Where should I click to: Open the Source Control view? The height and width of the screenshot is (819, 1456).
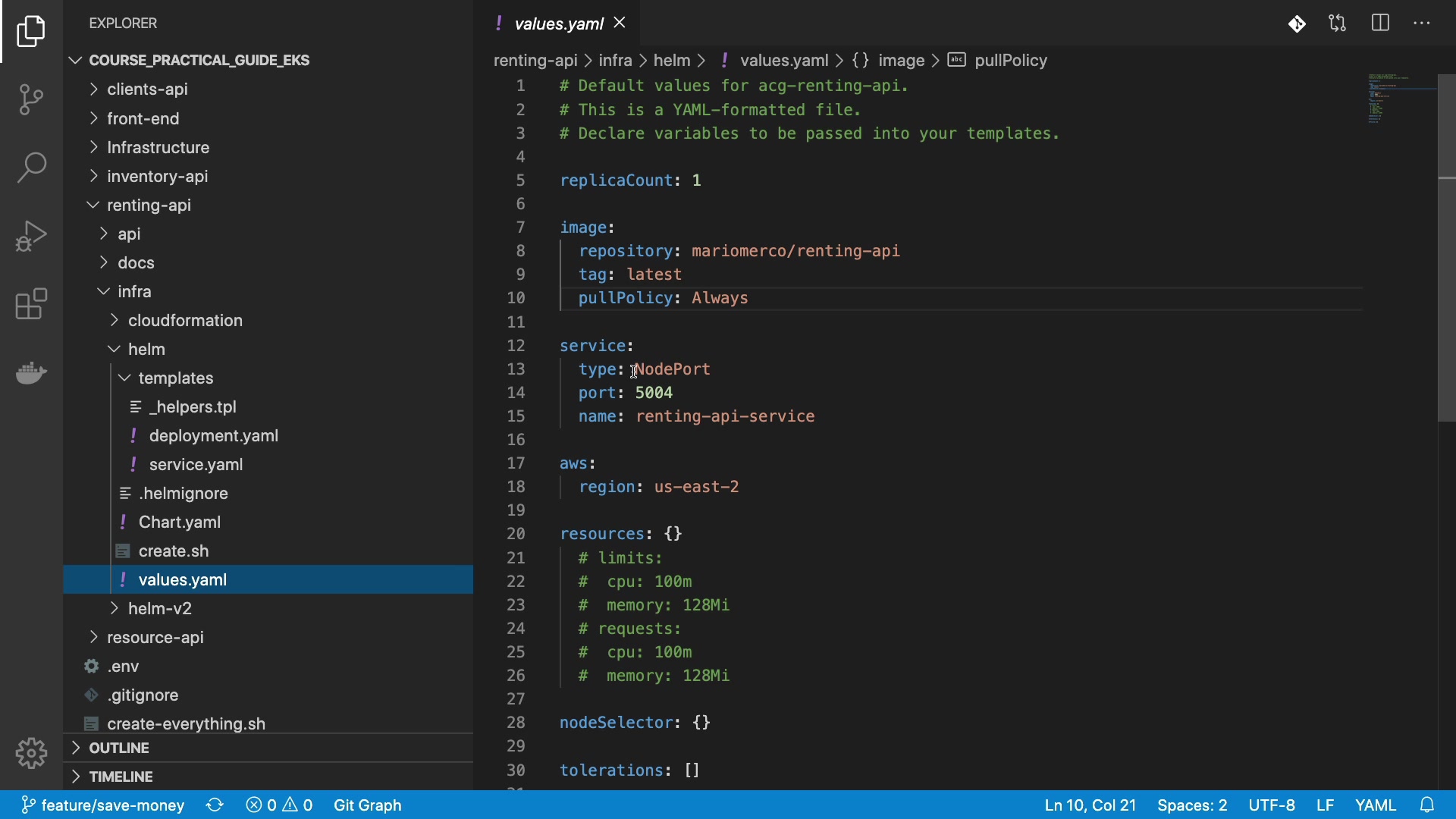pos(31,99)
